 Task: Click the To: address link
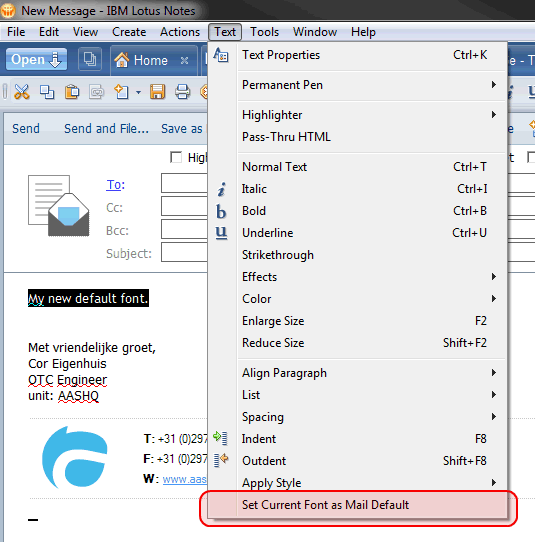coord(115,185)
